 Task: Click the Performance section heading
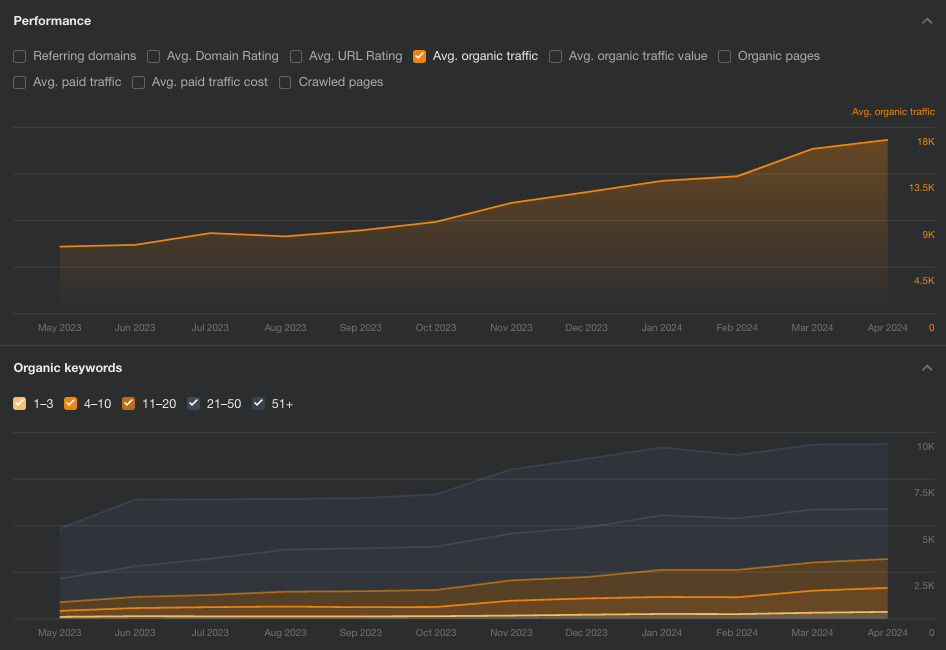point(52,21)
